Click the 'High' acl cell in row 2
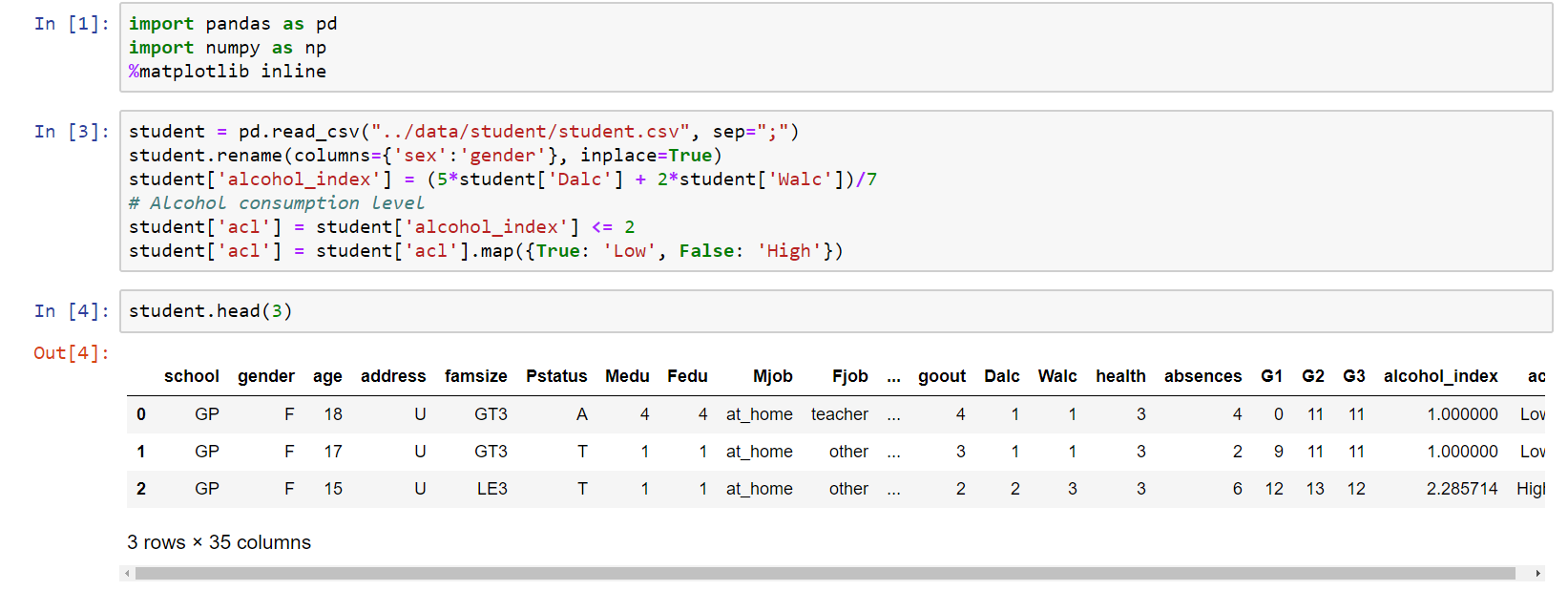 point(1530,489)
